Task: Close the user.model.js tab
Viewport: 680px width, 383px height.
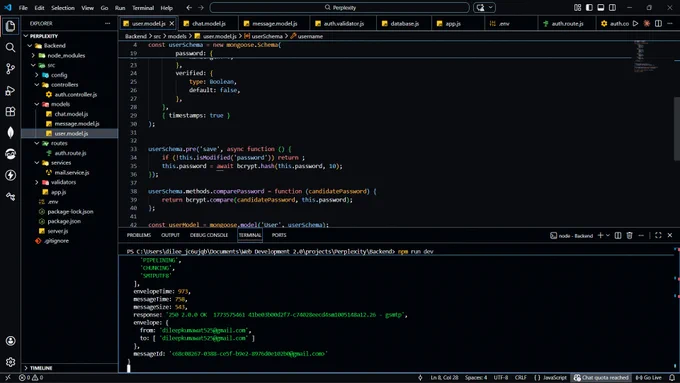Action: coord(172,23)
